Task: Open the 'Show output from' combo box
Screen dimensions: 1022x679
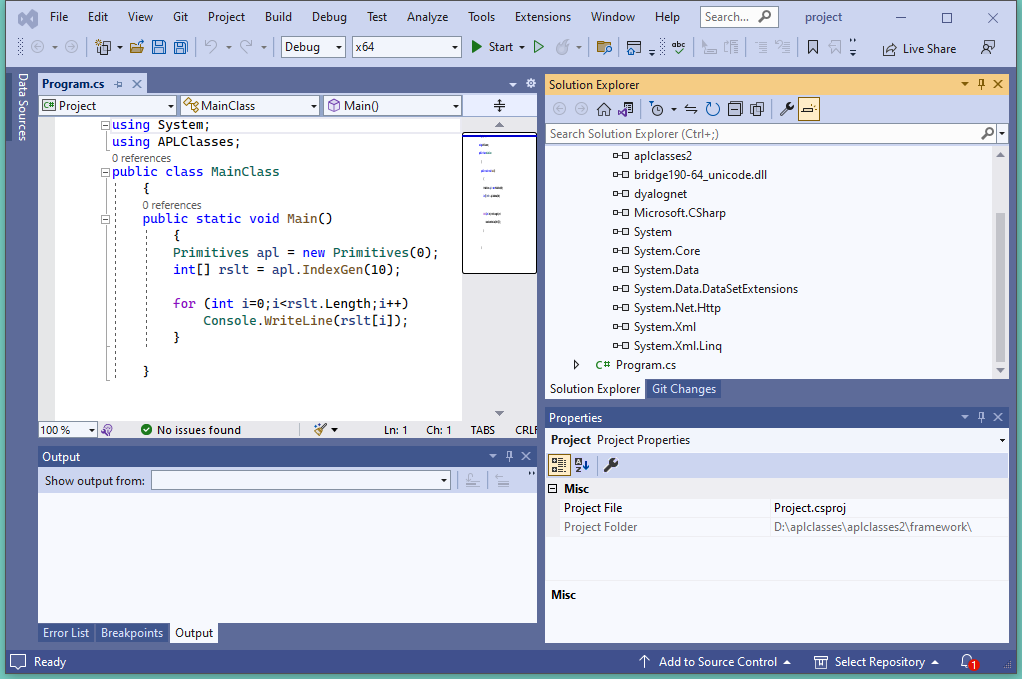Action: (x=300, y=481)
